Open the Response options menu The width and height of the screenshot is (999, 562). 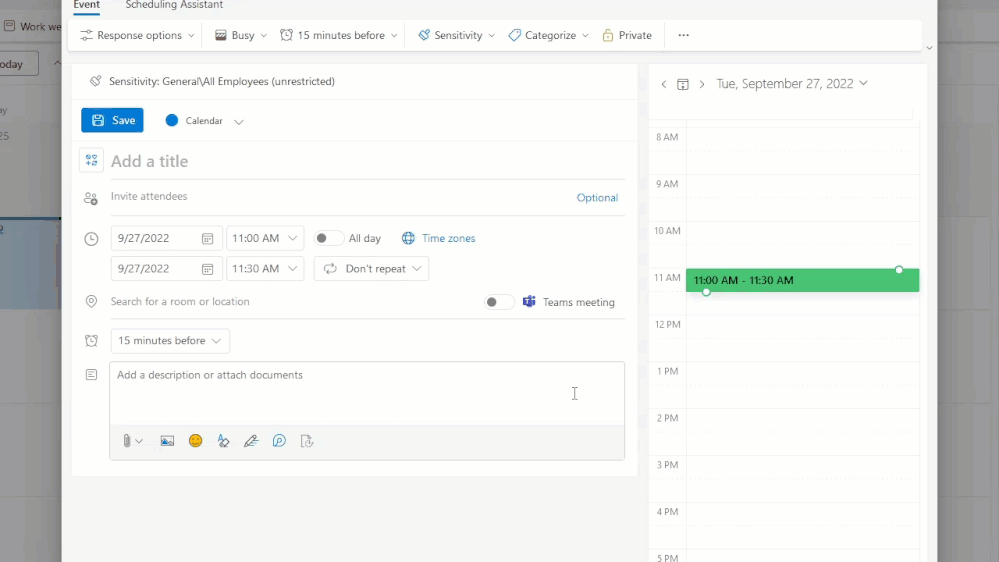[137, 35]
